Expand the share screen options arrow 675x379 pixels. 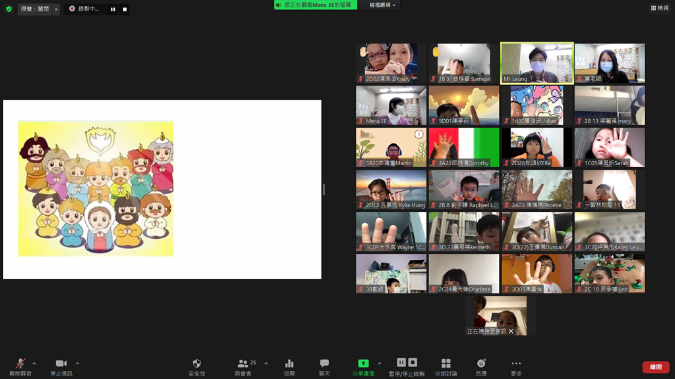(379, 363)
